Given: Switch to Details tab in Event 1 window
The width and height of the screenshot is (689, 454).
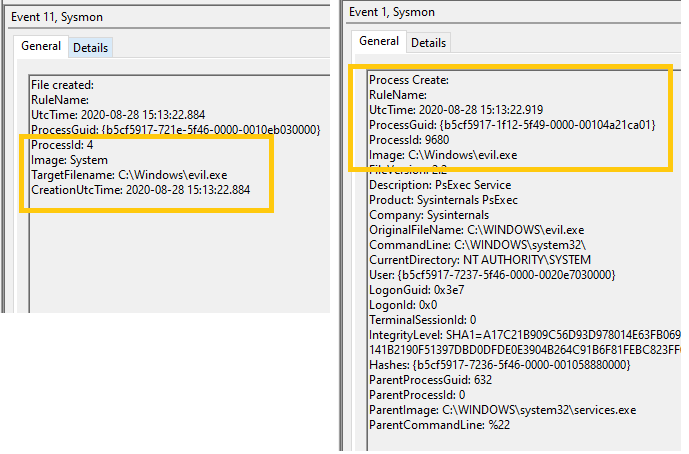Looking at the screenshot, I should pos(428,43).
